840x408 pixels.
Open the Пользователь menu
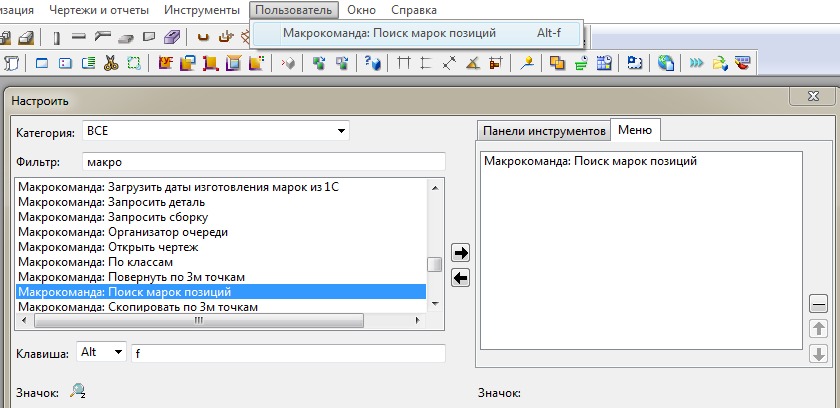point(294,10)
